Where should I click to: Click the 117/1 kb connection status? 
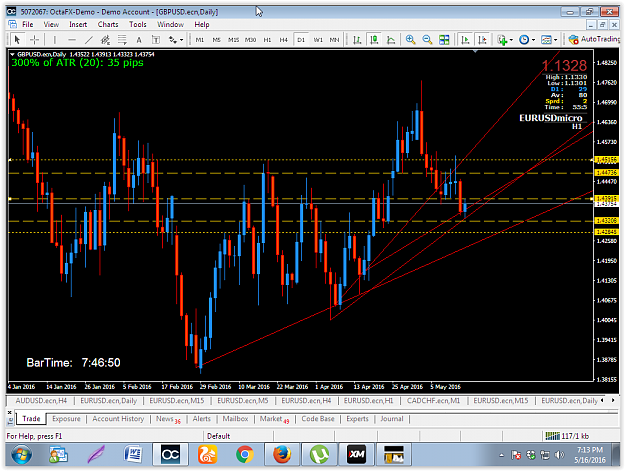click(567, 436)
